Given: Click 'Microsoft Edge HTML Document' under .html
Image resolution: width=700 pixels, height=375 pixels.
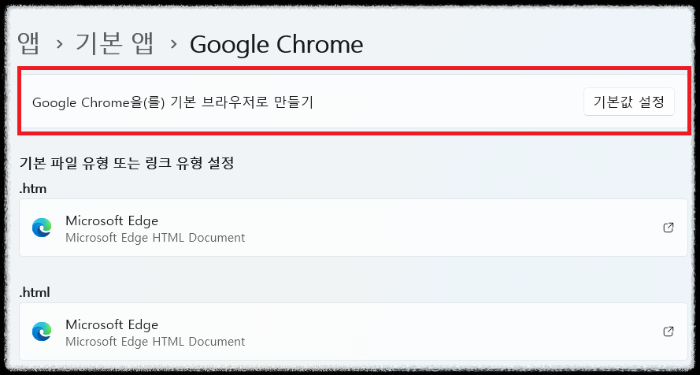Looking at the screenshot, I should click(x=155, y=342).
